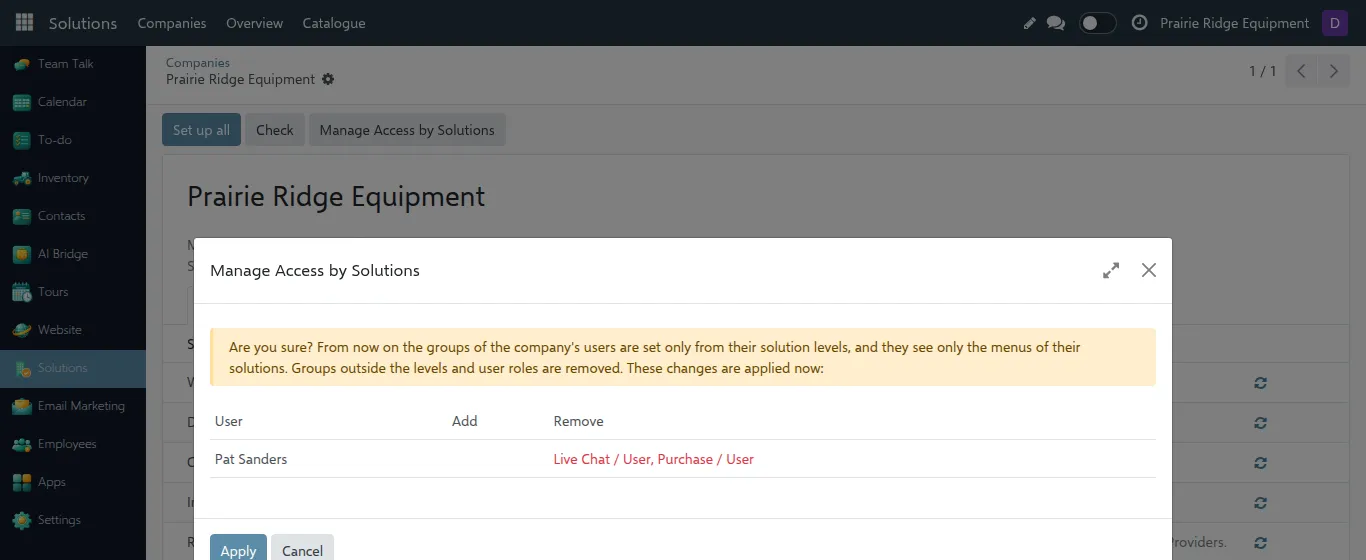Click the Solutions app title

coord(83,23)
